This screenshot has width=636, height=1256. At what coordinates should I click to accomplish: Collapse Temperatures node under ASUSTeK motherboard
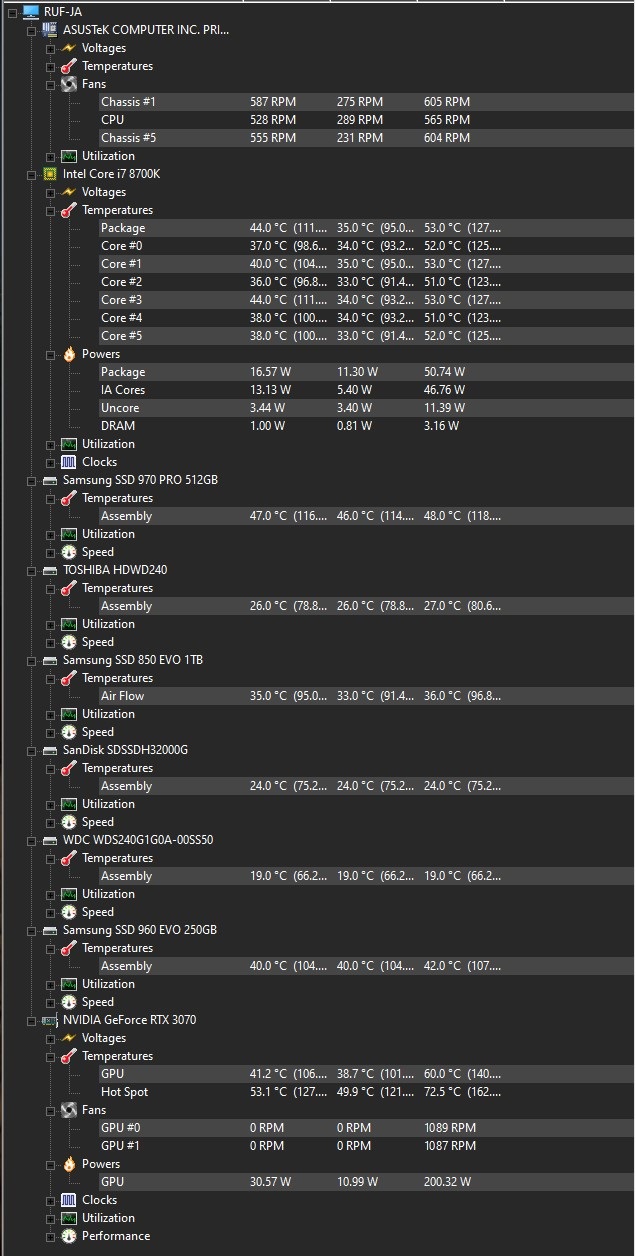click(51, 66)
